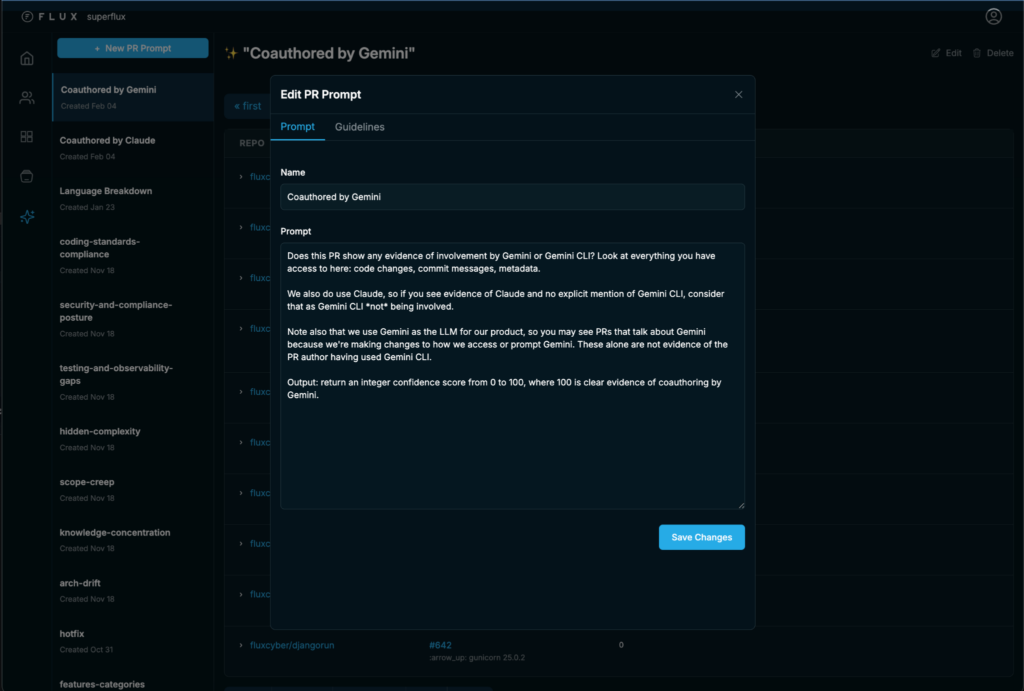Screen dimensions: 1024x691
Task: Open the Users icon in sidebar
Action: pos(27,98)
